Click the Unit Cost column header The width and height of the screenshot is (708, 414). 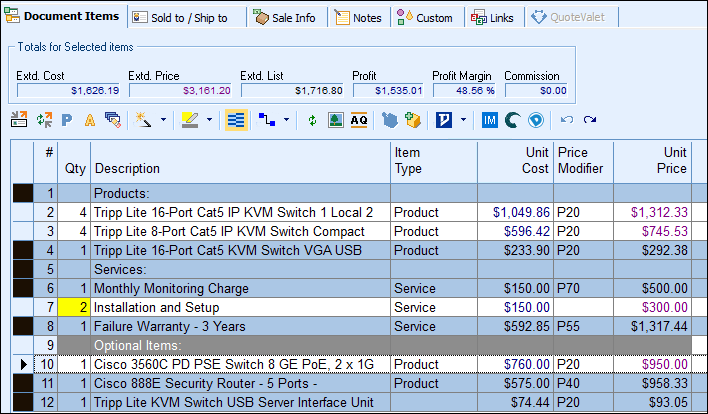(516, 161)
